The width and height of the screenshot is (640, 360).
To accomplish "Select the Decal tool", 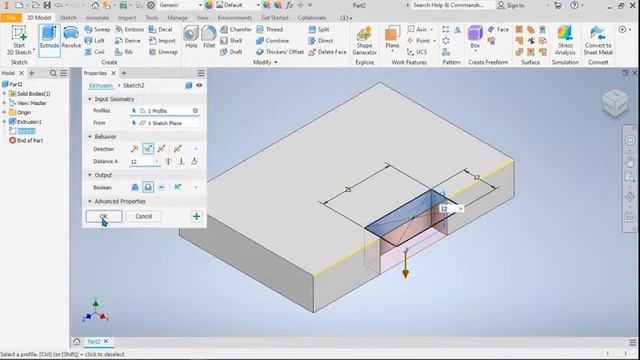I will pos(160,29).
